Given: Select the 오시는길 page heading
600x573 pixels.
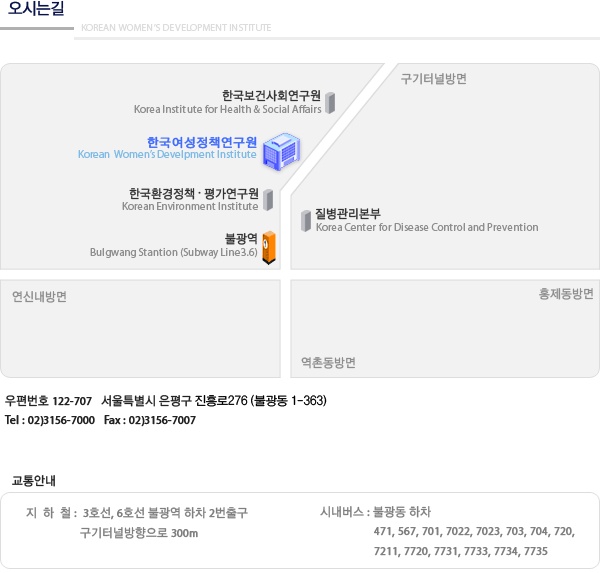Looking at the screenshot, I should pyautogui.click(x=36, y=8).
